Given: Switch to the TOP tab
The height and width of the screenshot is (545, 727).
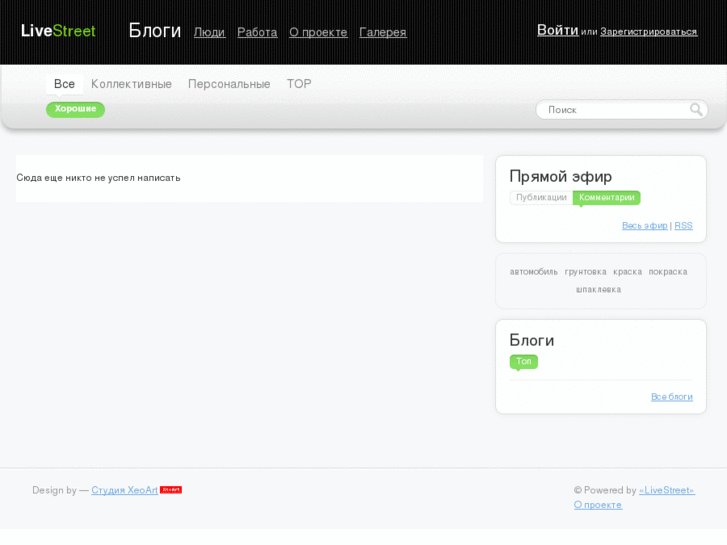Looking at the screenshot, I should coord(299,84).
